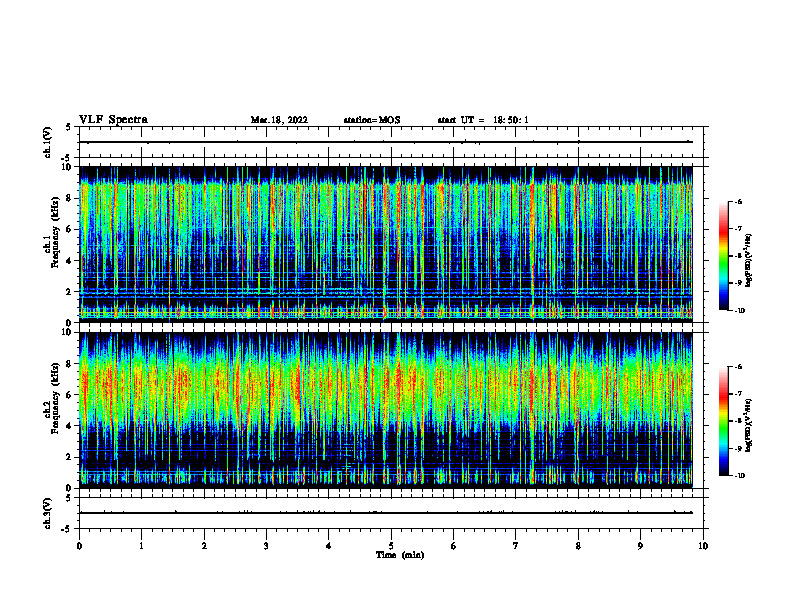Click the ch.3 voltage waveform trace
The height and width of the screenshot is (612, 792).
point(386,513)
